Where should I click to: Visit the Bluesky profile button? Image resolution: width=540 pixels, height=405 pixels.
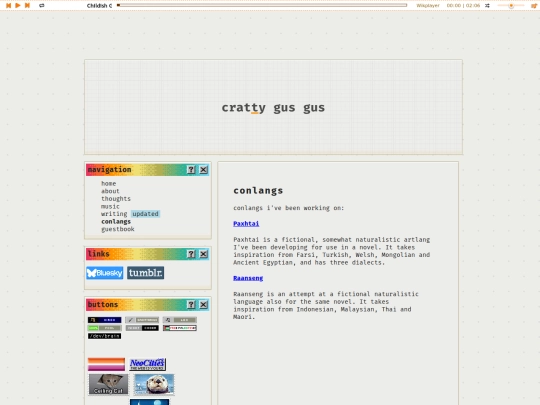[x=105, y=273]
